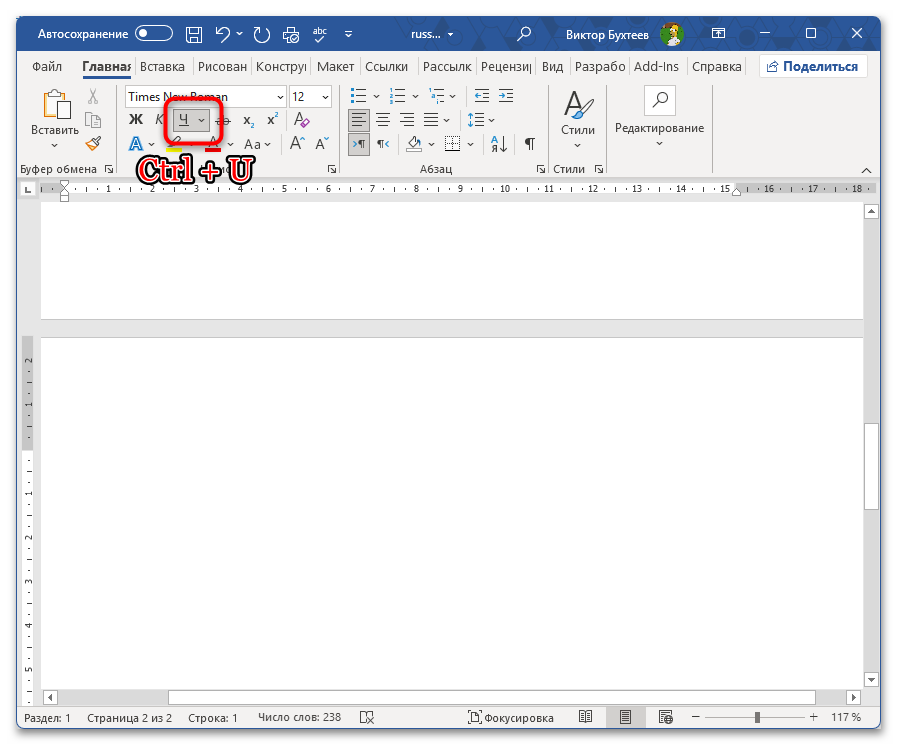The width and height of the screenshot is (897, 745).
Task: Toggle left paragraph alignment
Action: coord(359,120)
